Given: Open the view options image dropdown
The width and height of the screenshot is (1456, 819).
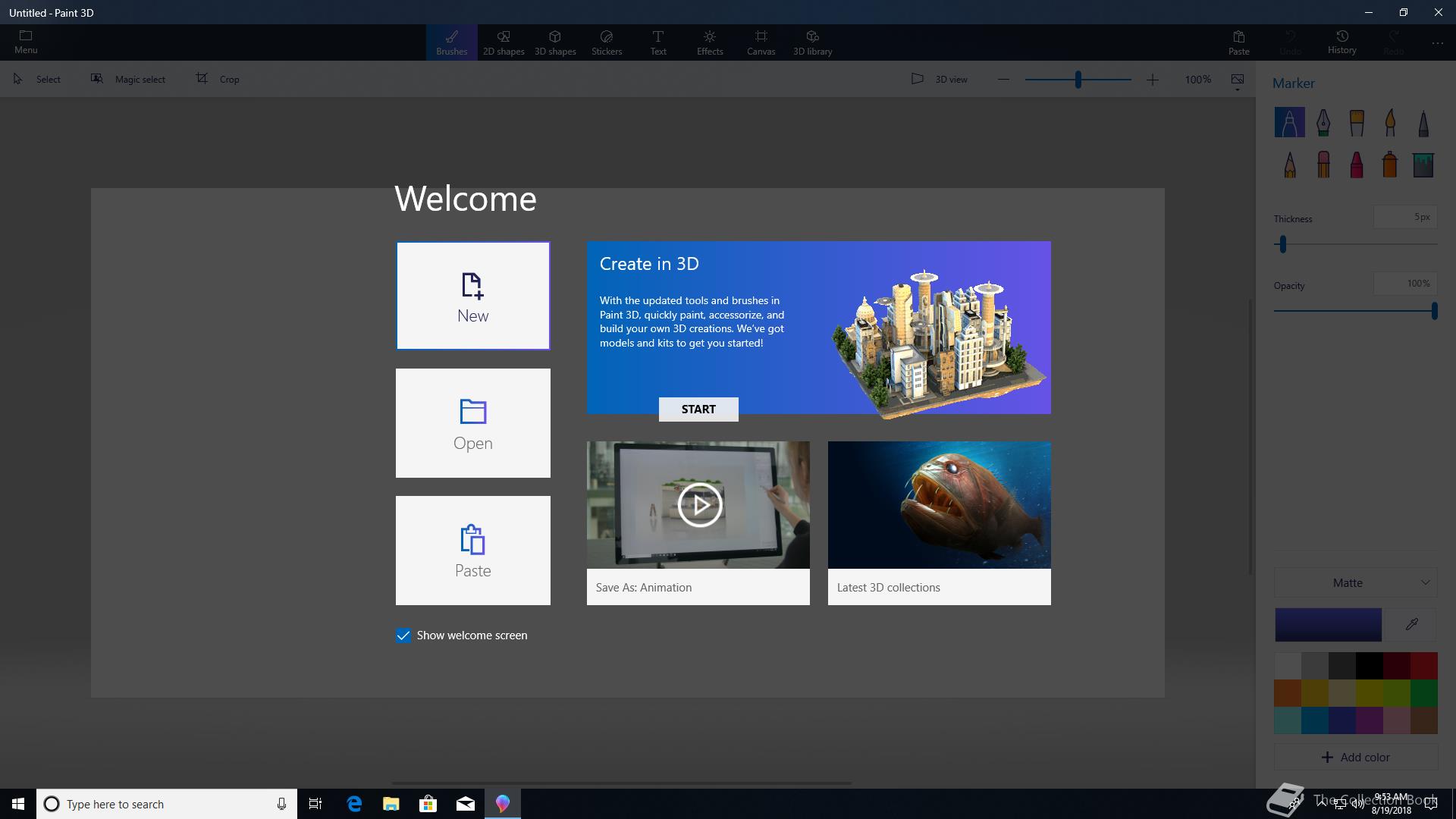Looking at the screenshot, I should [x=1237, y=80].
